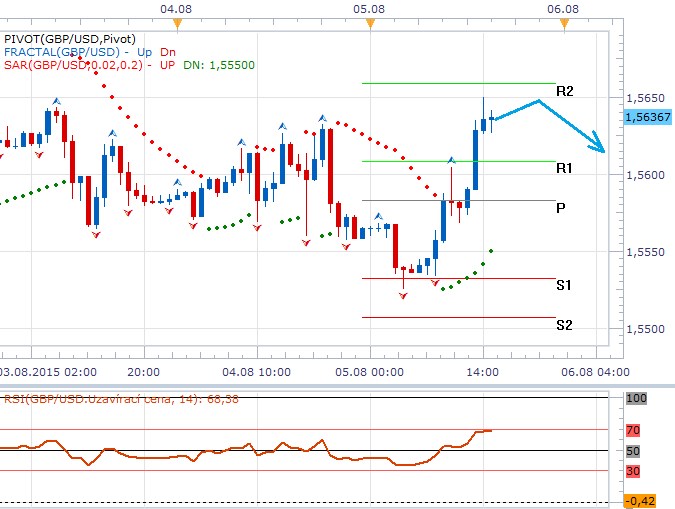Select the PIVOT(GBP/USD,Pivot) indicator label

pos(59,37)
